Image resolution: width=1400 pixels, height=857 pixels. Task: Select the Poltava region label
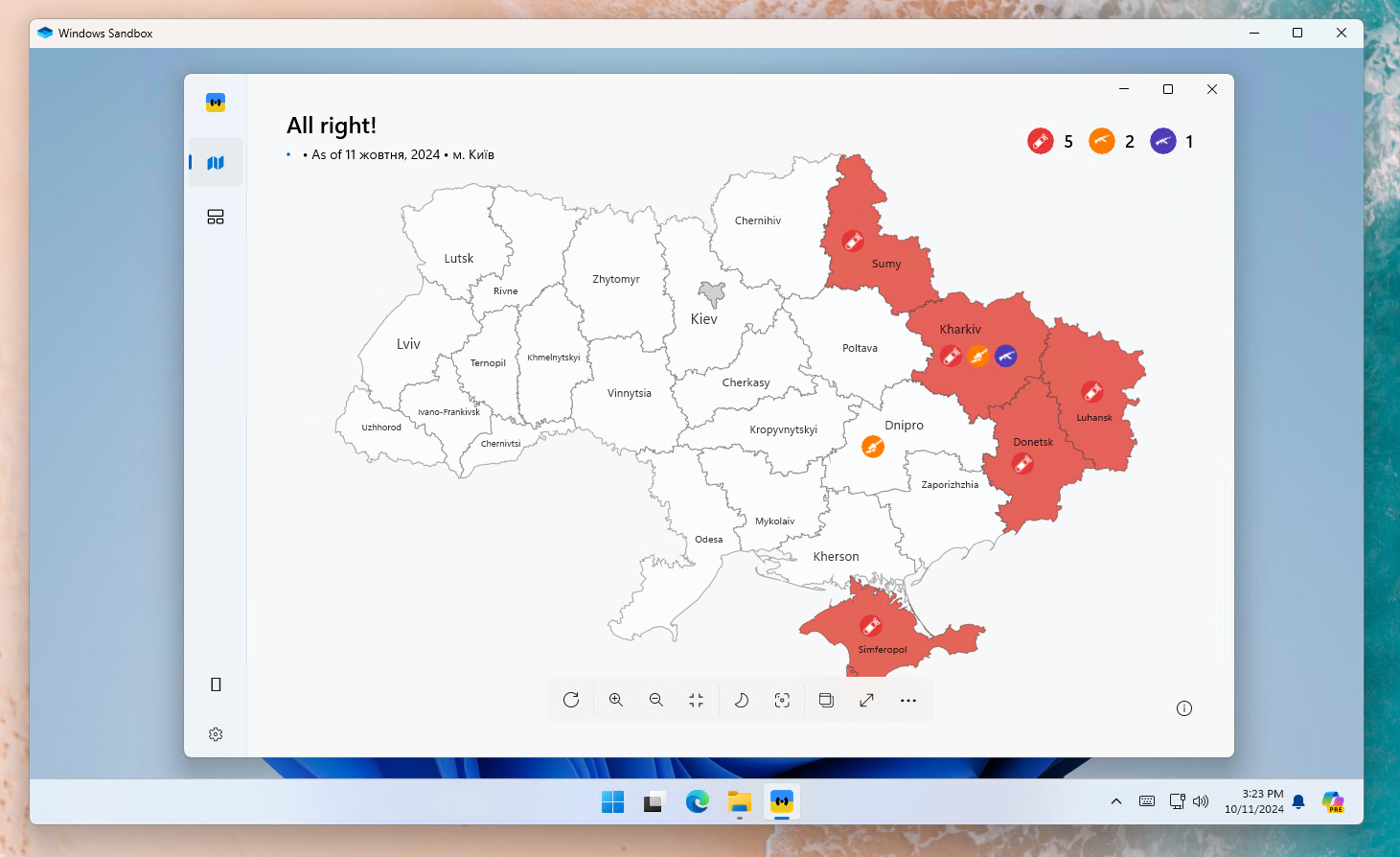[x=861, y=348]
